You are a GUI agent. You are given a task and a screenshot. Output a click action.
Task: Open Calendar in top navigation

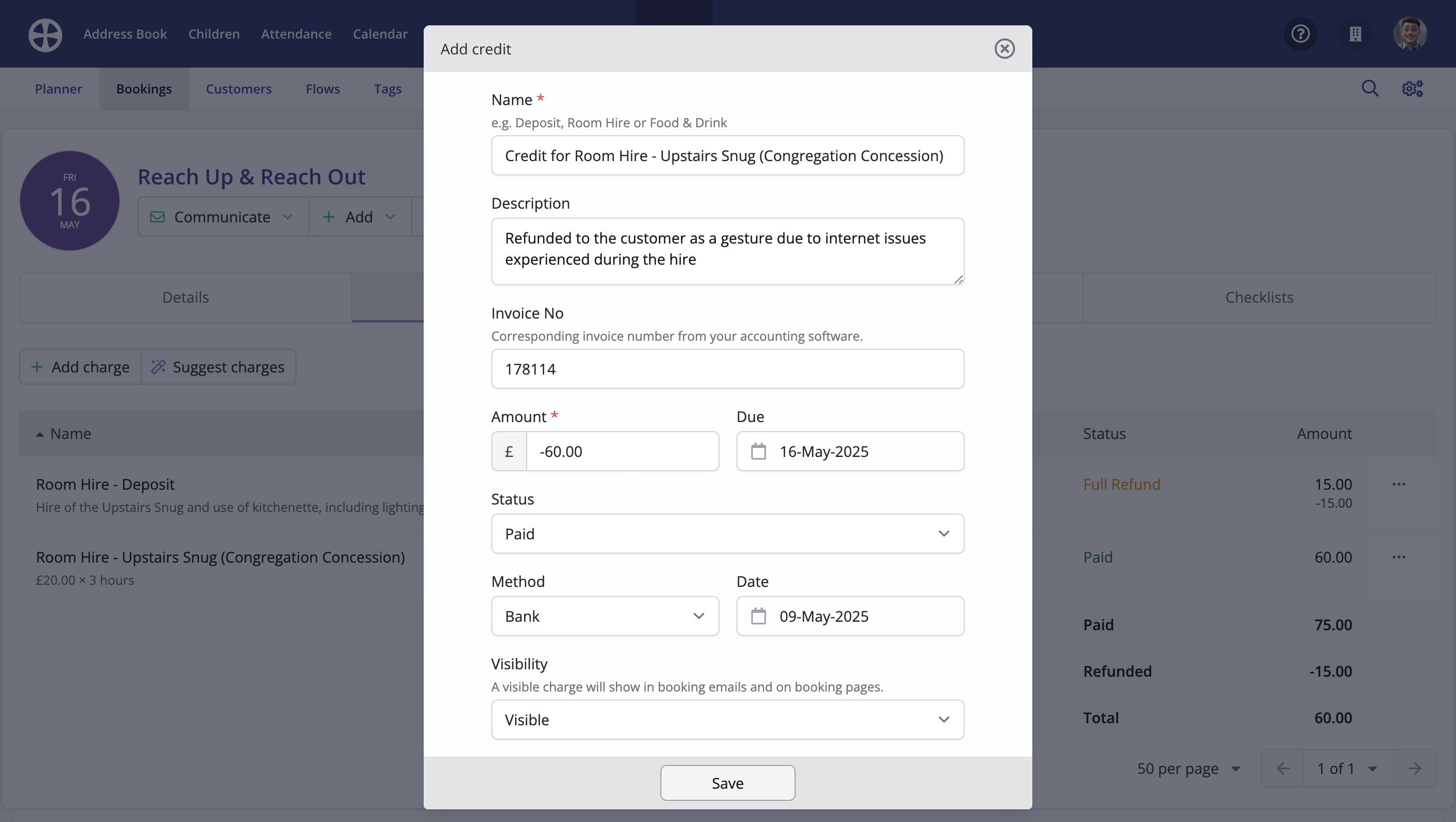point(380,34)
